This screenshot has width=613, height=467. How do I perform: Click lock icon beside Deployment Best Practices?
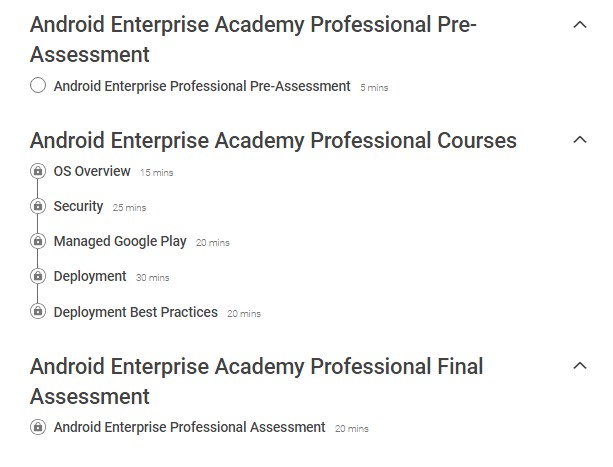(x=38, y=312)
